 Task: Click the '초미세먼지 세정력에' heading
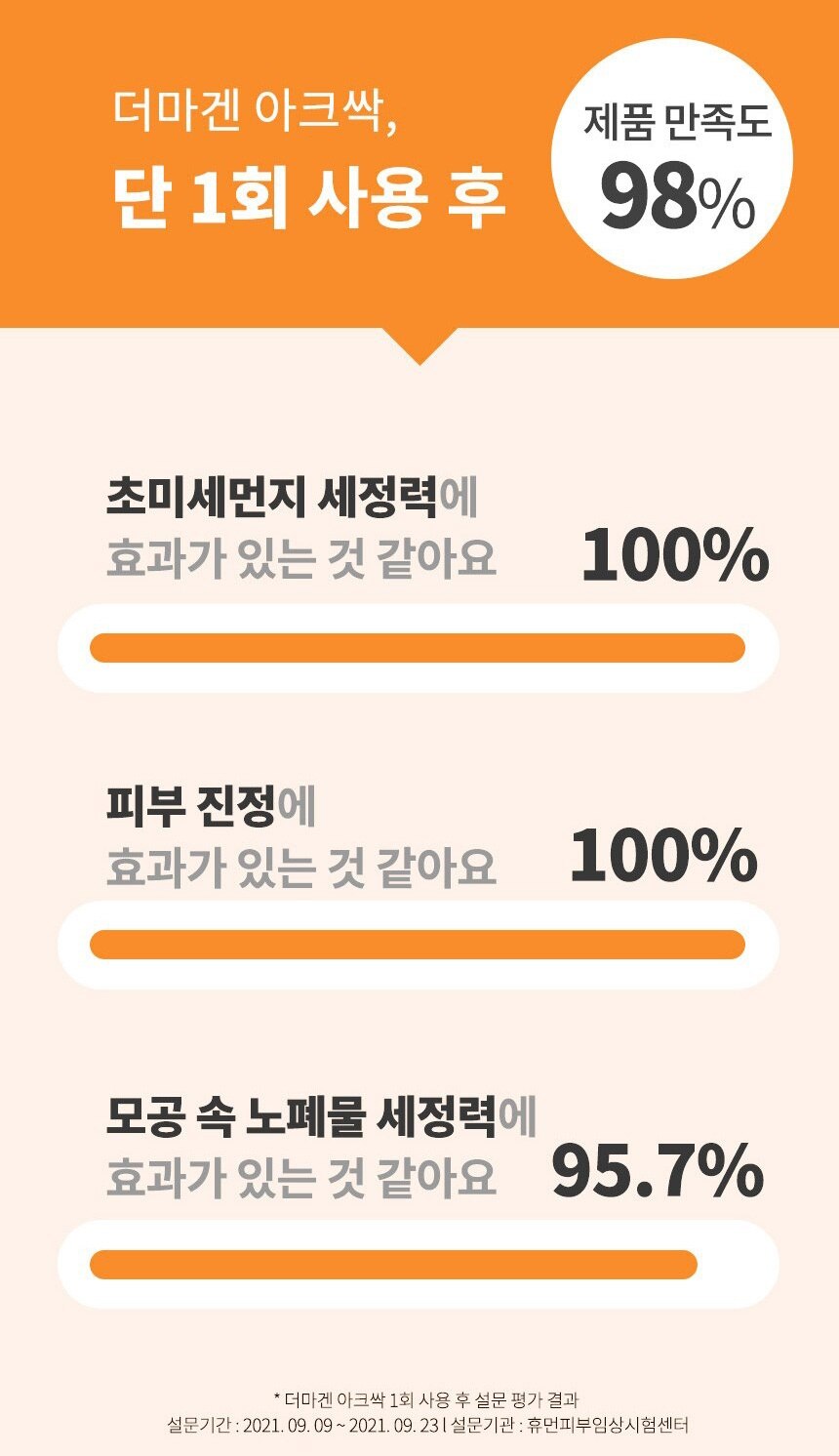coord(292,498)
